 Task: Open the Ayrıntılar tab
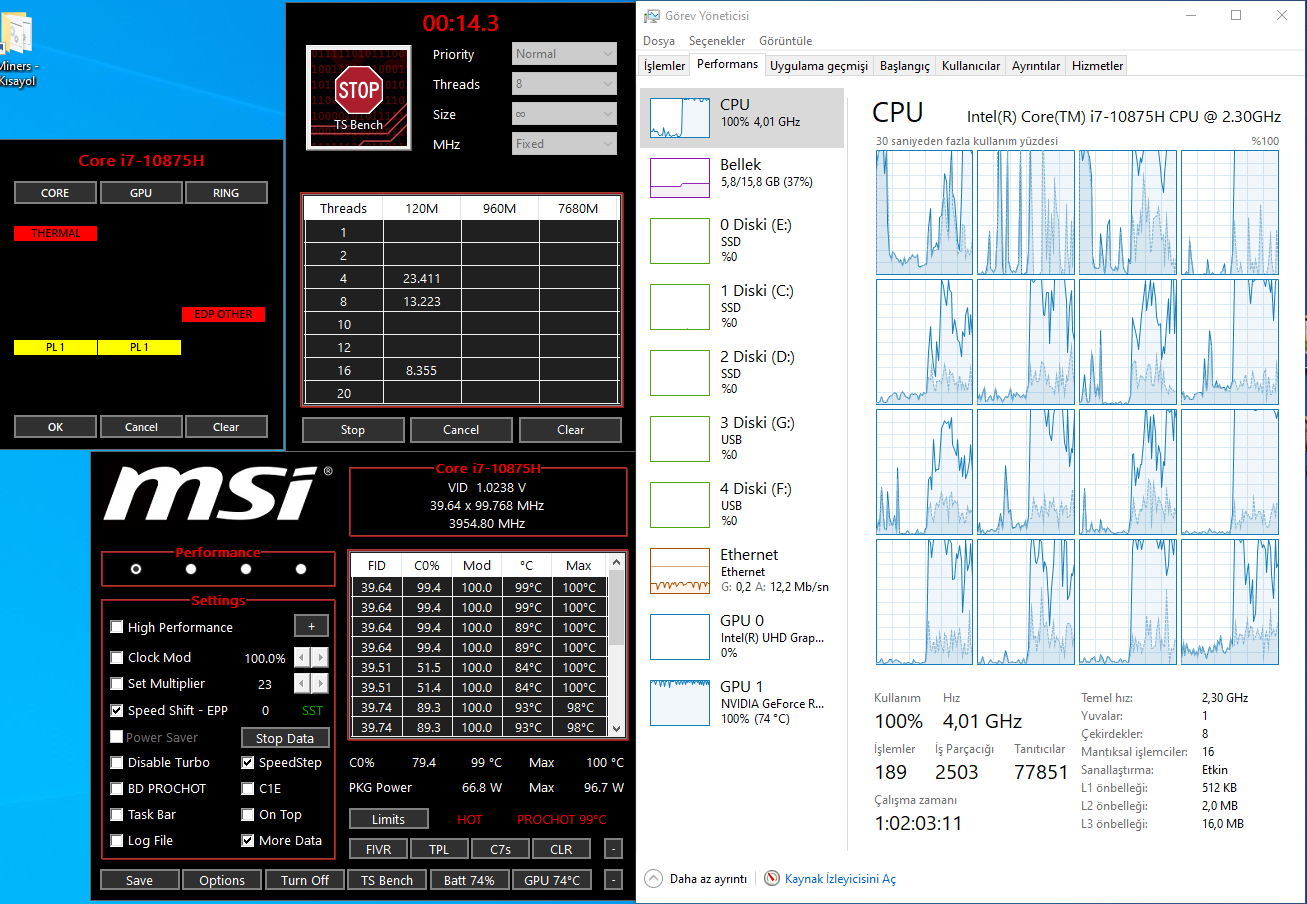pyautogui.click(x=1036, y=66)
